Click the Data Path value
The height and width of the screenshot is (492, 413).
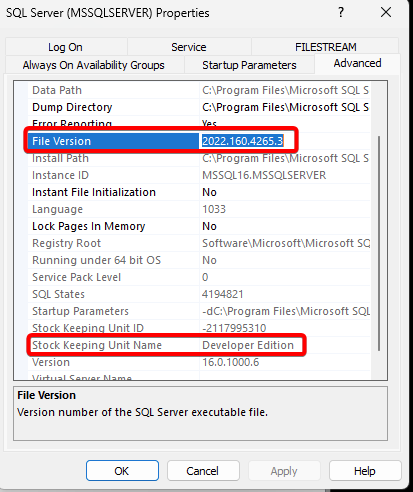(x=285, y=90)
